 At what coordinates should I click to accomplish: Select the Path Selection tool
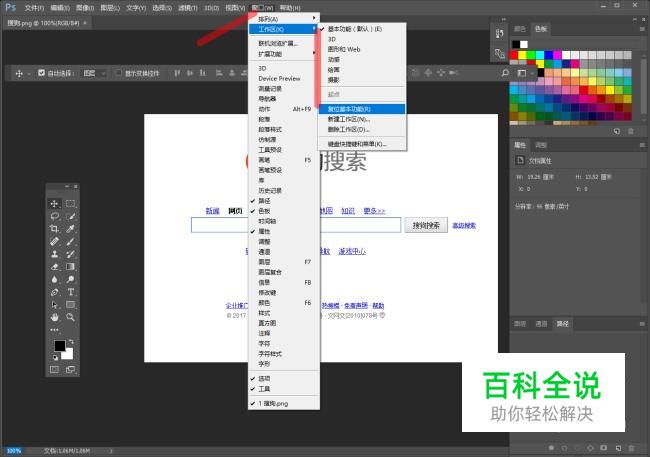(x=54, y=305)
